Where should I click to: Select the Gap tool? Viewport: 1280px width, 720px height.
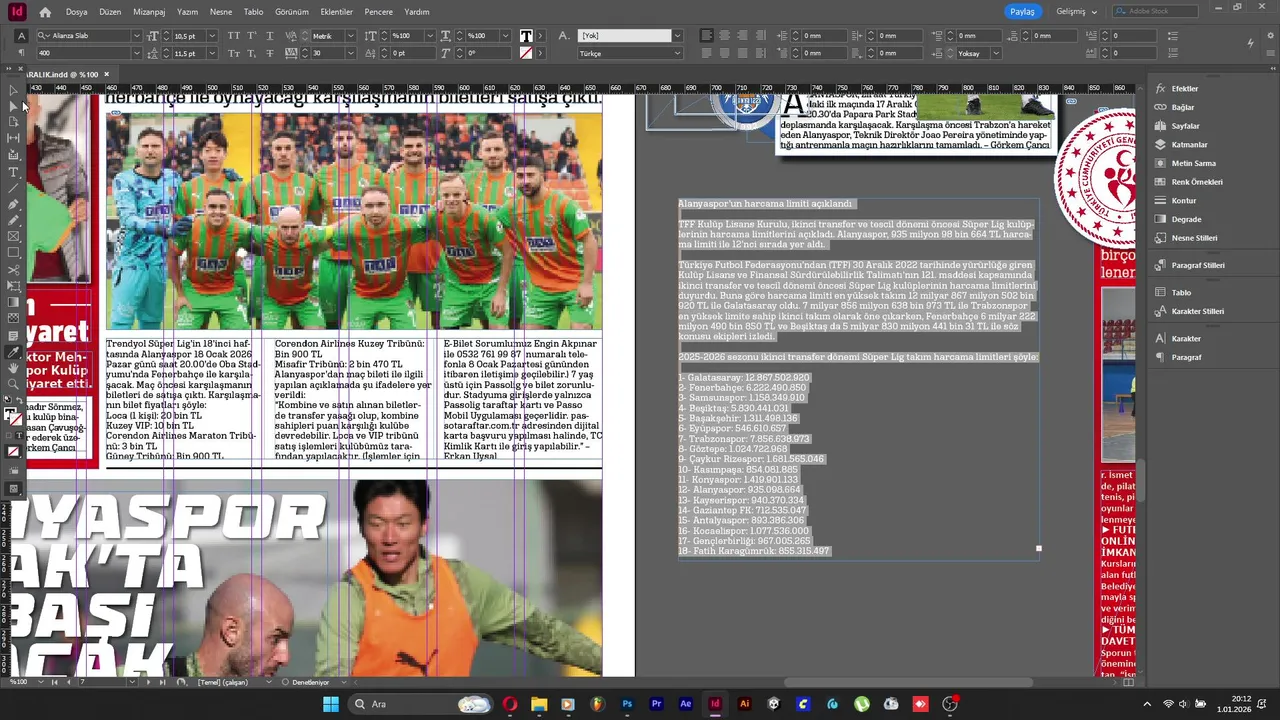tap(13, 138)
